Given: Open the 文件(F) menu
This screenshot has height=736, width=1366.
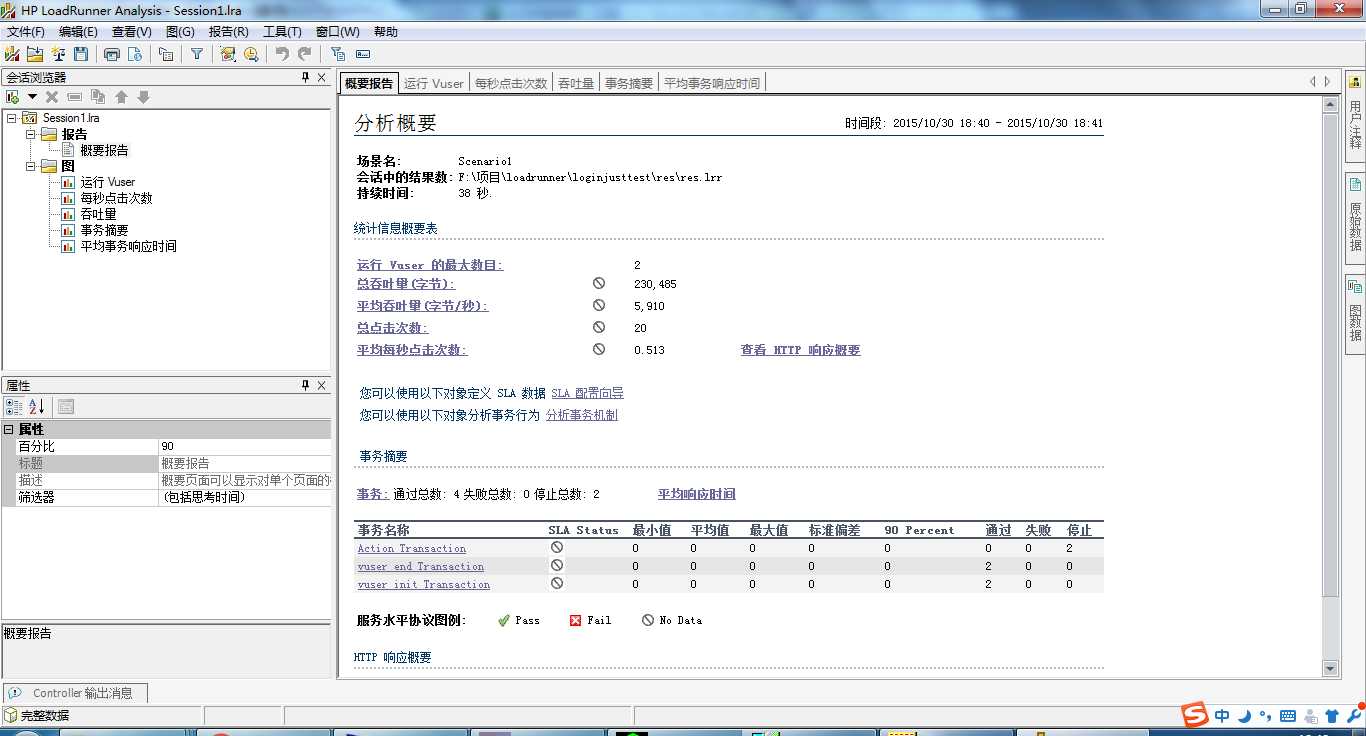Looking at the screenshot, I should [x=26, y=32].
